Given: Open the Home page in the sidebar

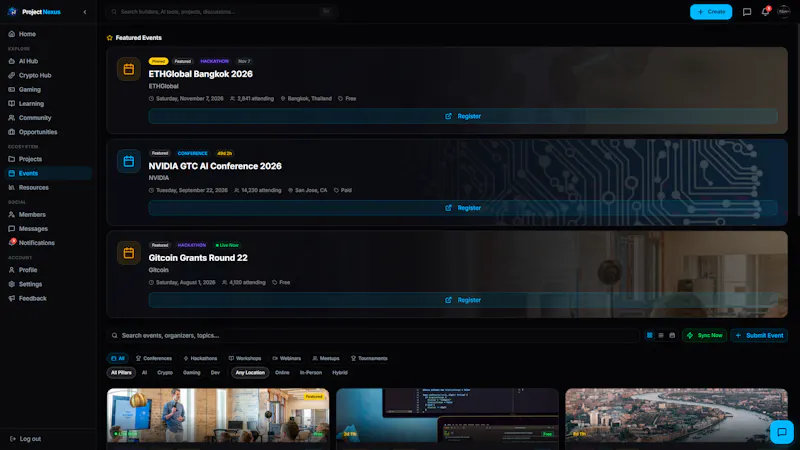Looking at the screenshot, I should point(48,34).
